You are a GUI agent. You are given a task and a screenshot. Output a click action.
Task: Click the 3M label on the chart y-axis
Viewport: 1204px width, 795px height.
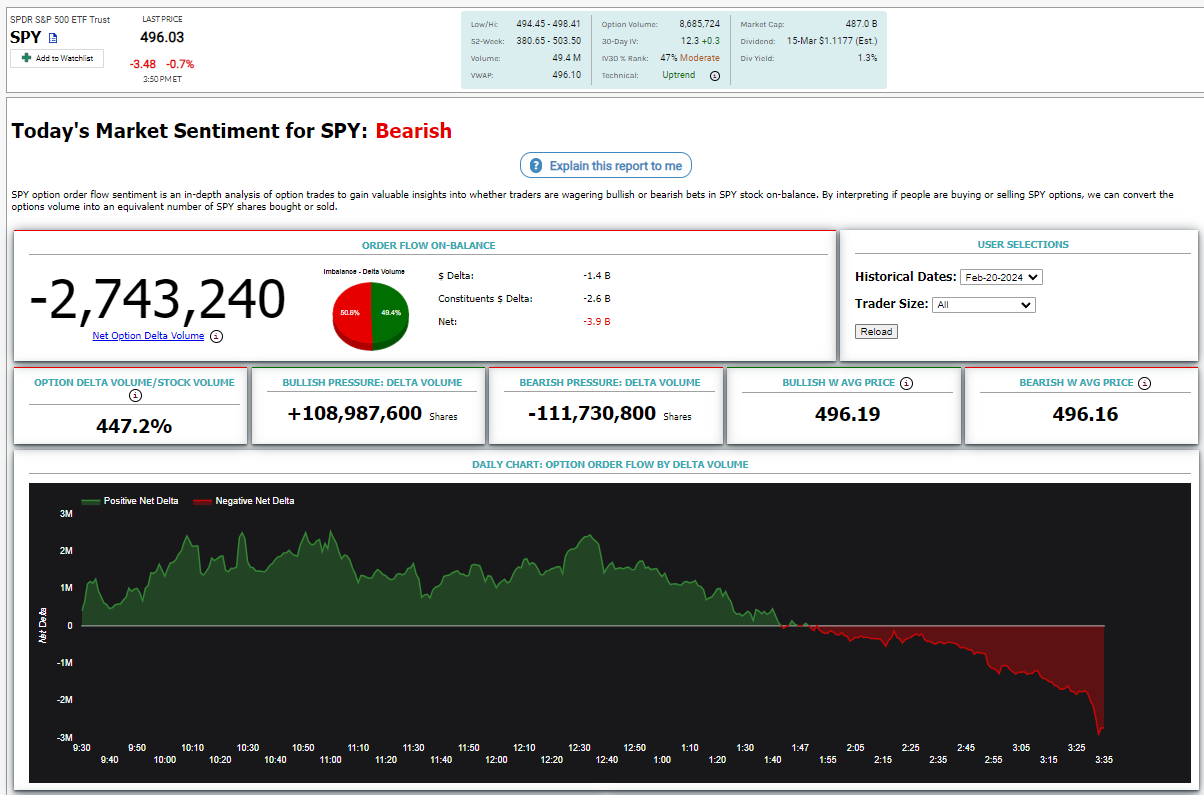[66, 514]
